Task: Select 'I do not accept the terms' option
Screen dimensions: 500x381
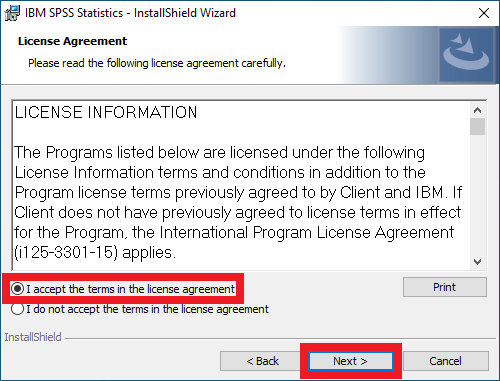Action: (17, 309)
